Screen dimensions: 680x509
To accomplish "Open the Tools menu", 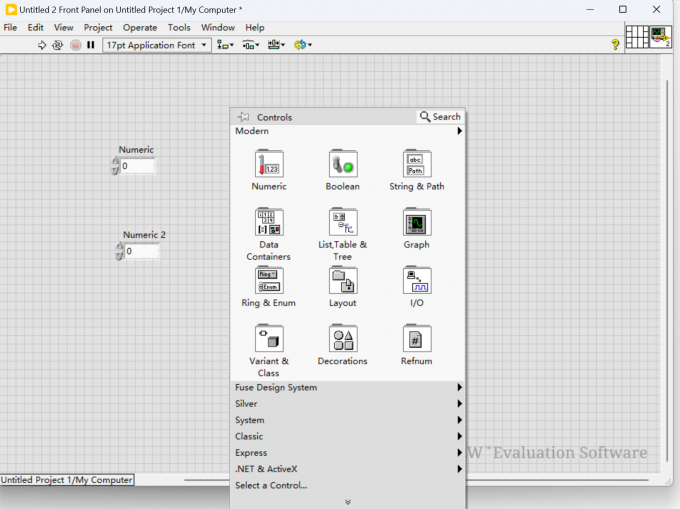I will click(x=179, y=27).
